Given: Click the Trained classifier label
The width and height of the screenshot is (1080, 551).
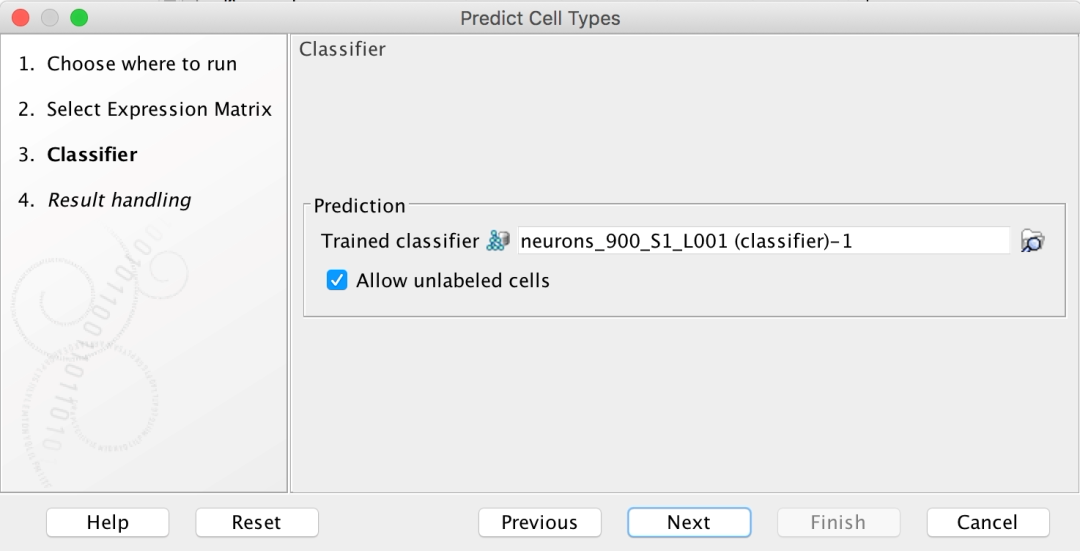Looking at the screenshot, I should pyautogui.click(x=399, y=241).
